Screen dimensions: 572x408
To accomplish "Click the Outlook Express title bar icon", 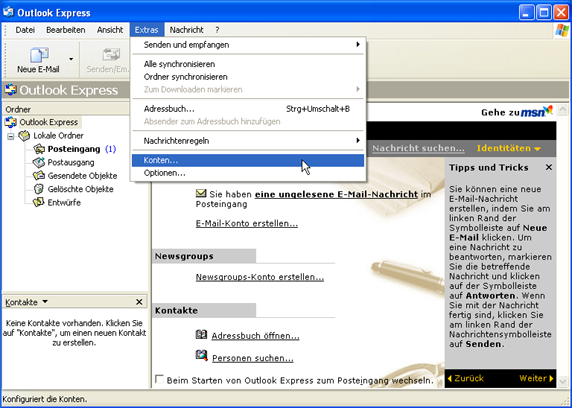I will 8,12.
